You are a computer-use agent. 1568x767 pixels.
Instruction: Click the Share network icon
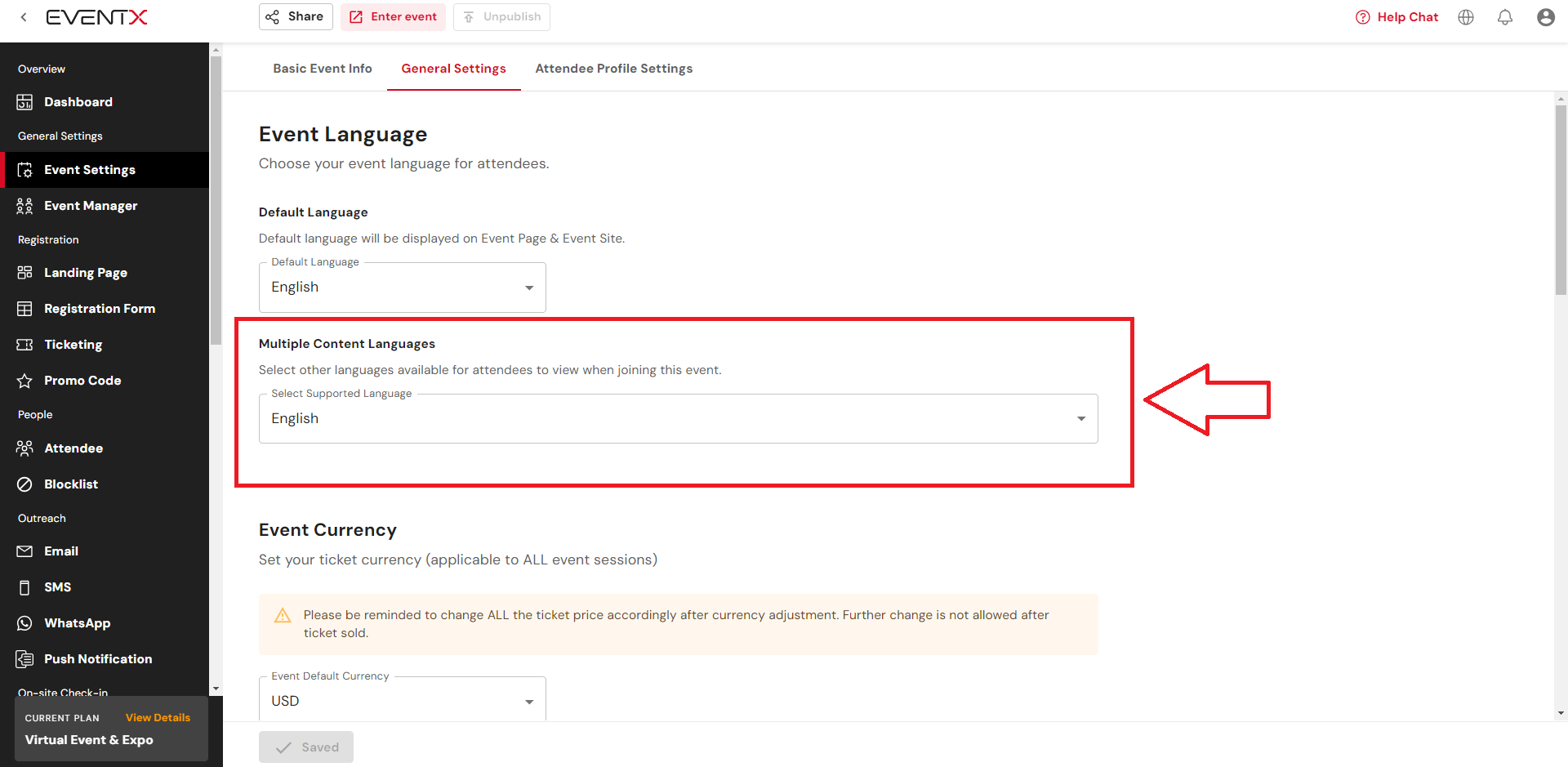273,17
